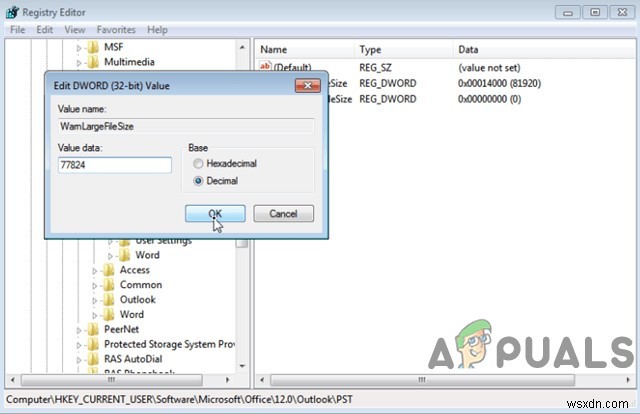Click the Registry Editor app icon in title bar
The height and width of the screenshot is (414, 640).
click(12, 12)
